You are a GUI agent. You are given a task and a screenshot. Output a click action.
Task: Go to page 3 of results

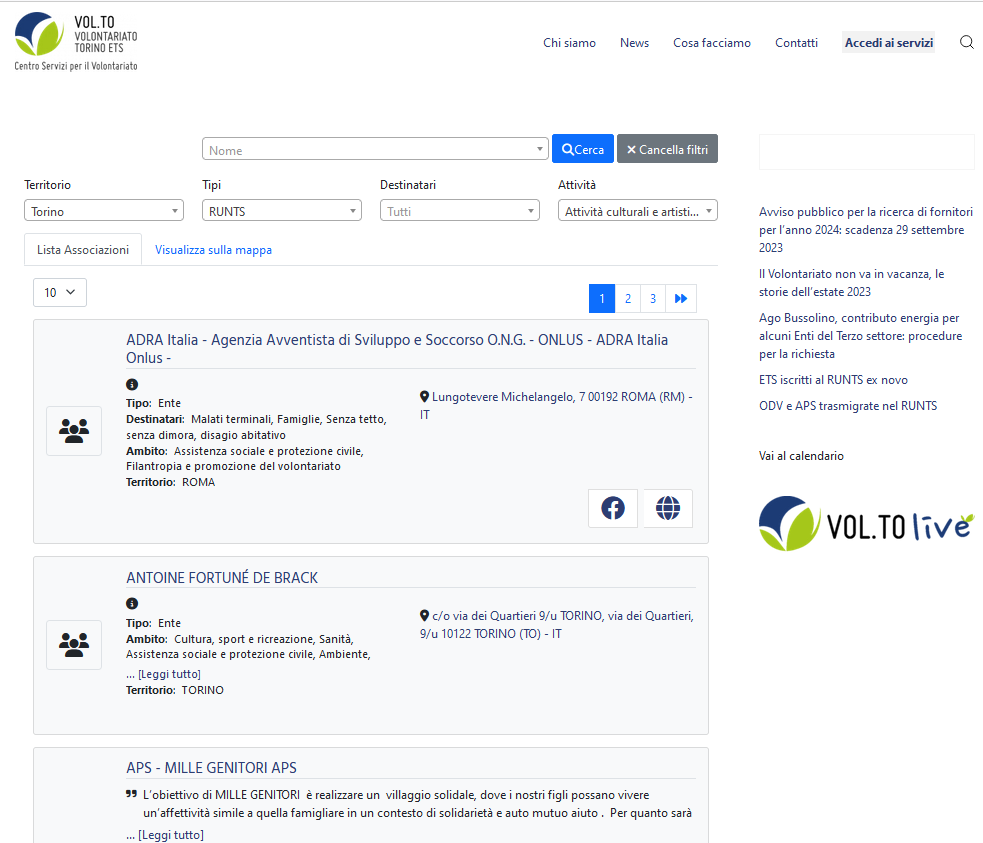click(x=653, y=298)
